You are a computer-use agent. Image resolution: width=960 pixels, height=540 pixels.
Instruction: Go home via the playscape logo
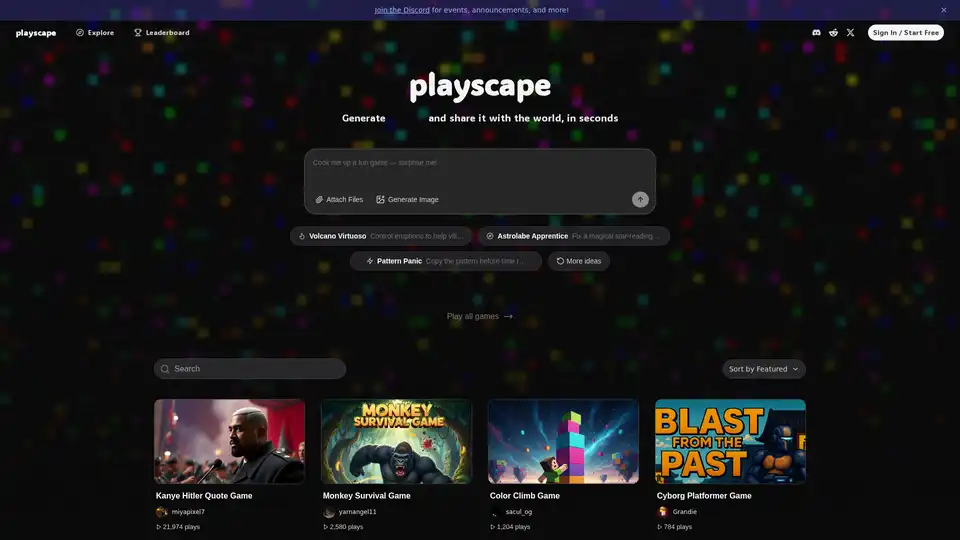click(36, 33)
